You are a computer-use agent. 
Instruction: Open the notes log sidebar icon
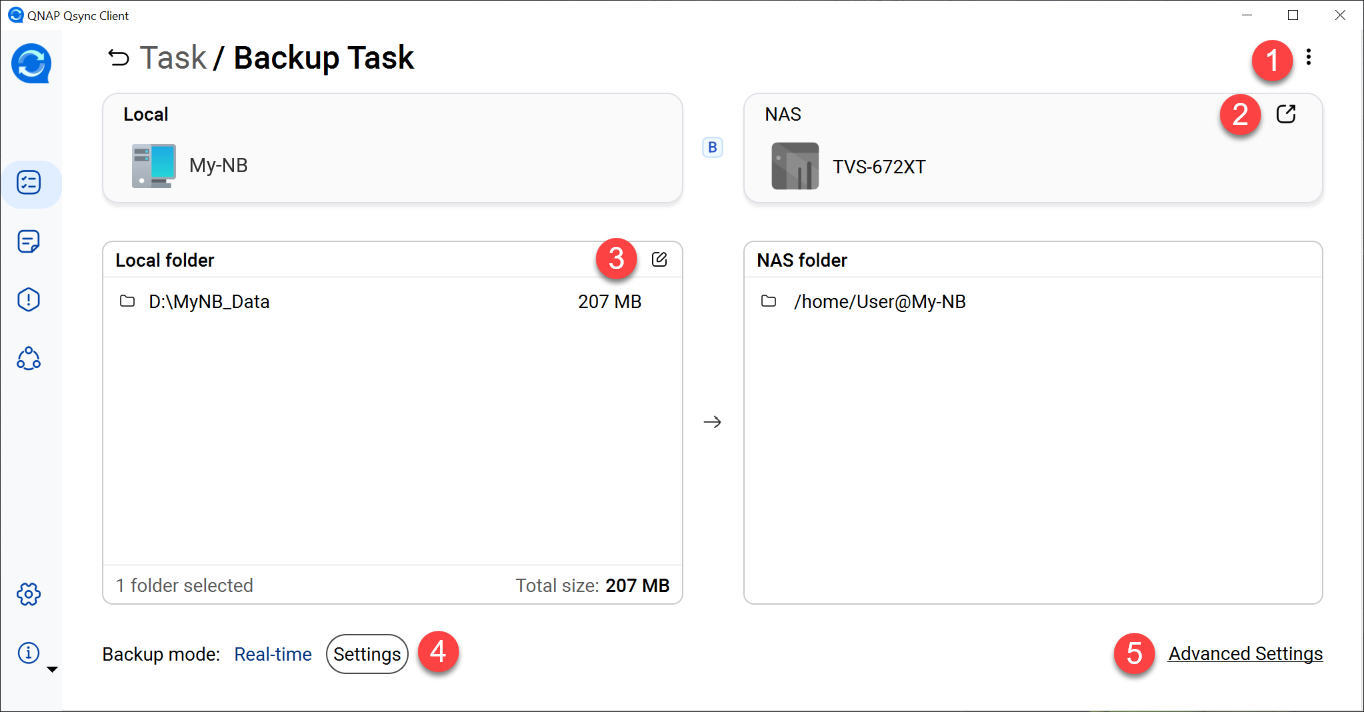coord(29,241)
